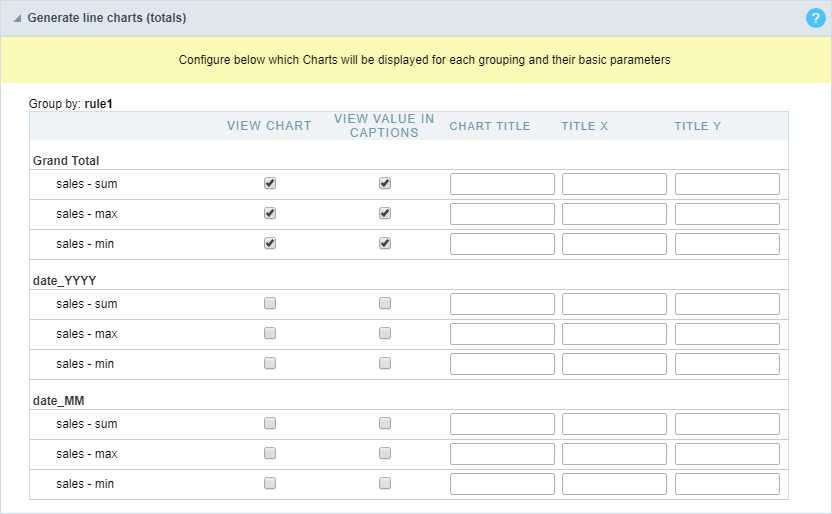832x514 pixels.
Task: Uncheck View Chart for Grand Total sales - max
Action: click(x=270, y=213)
